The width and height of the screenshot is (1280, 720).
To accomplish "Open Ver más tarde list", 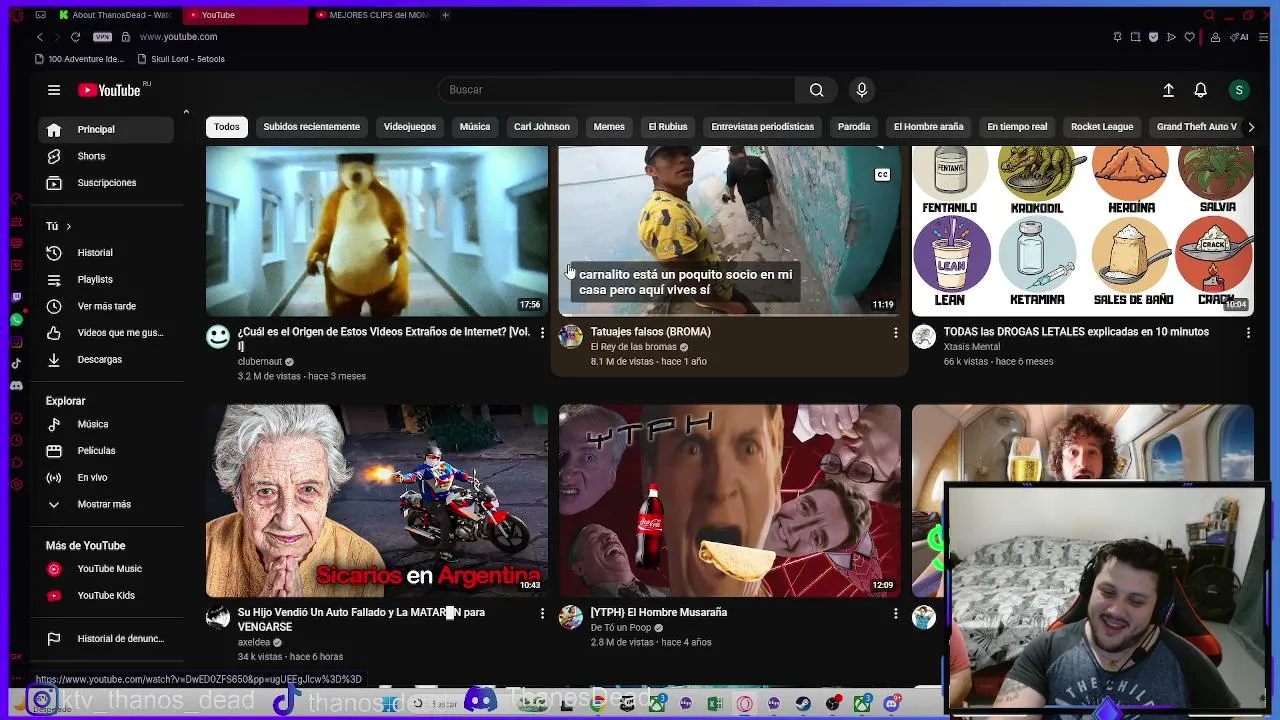I will coord(106,306).
